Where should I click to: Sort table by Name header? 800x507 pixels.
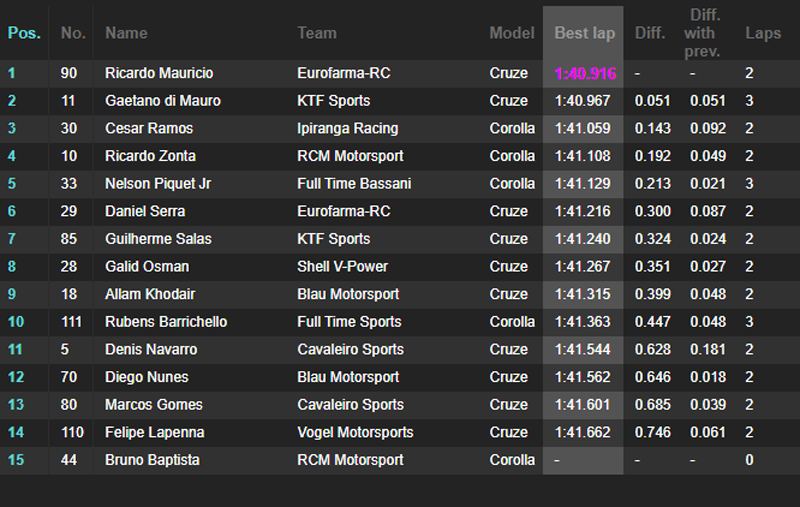126,33
